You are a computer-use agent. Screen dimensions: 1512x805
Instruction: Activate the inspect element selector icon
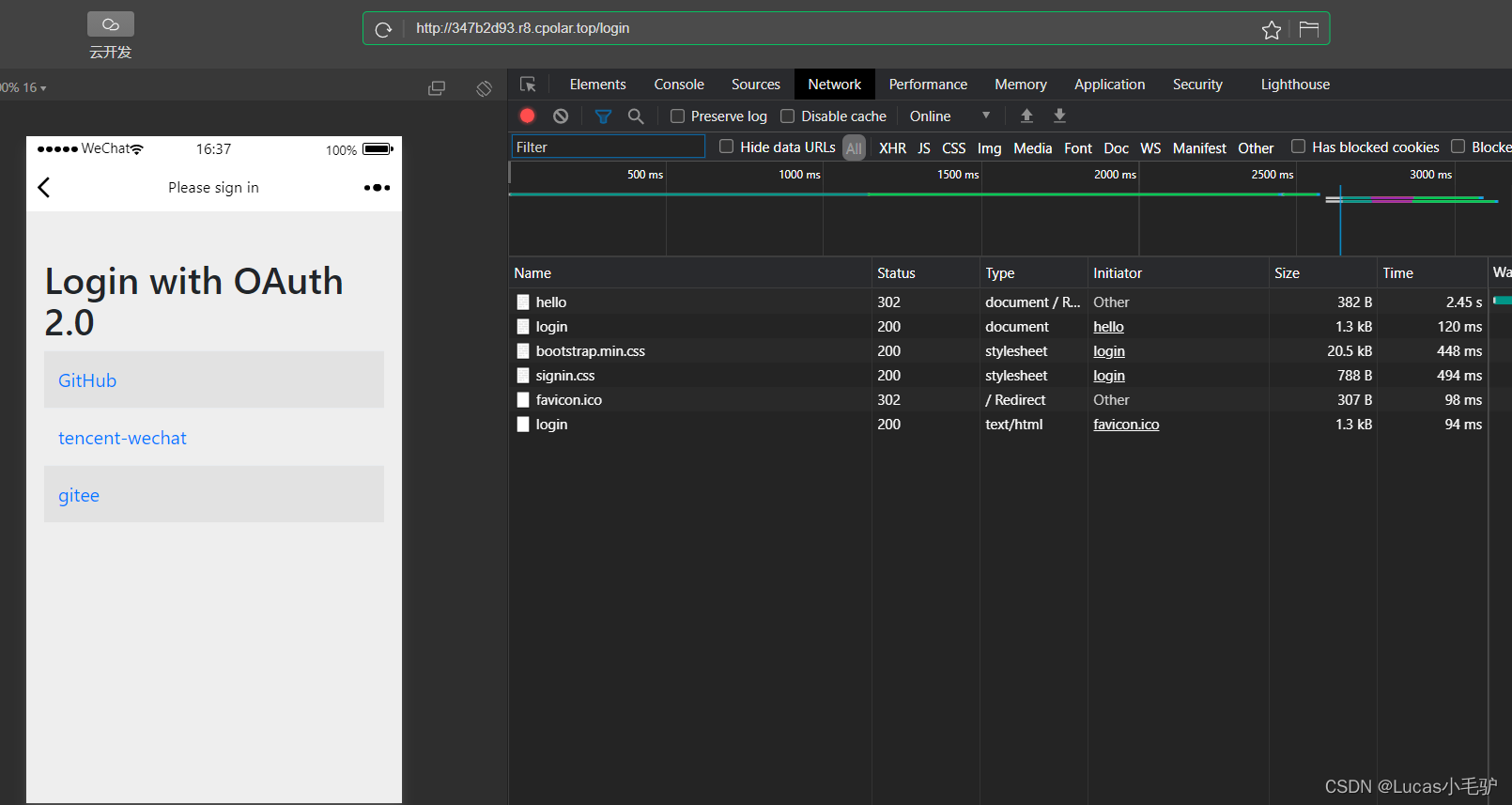528,85
